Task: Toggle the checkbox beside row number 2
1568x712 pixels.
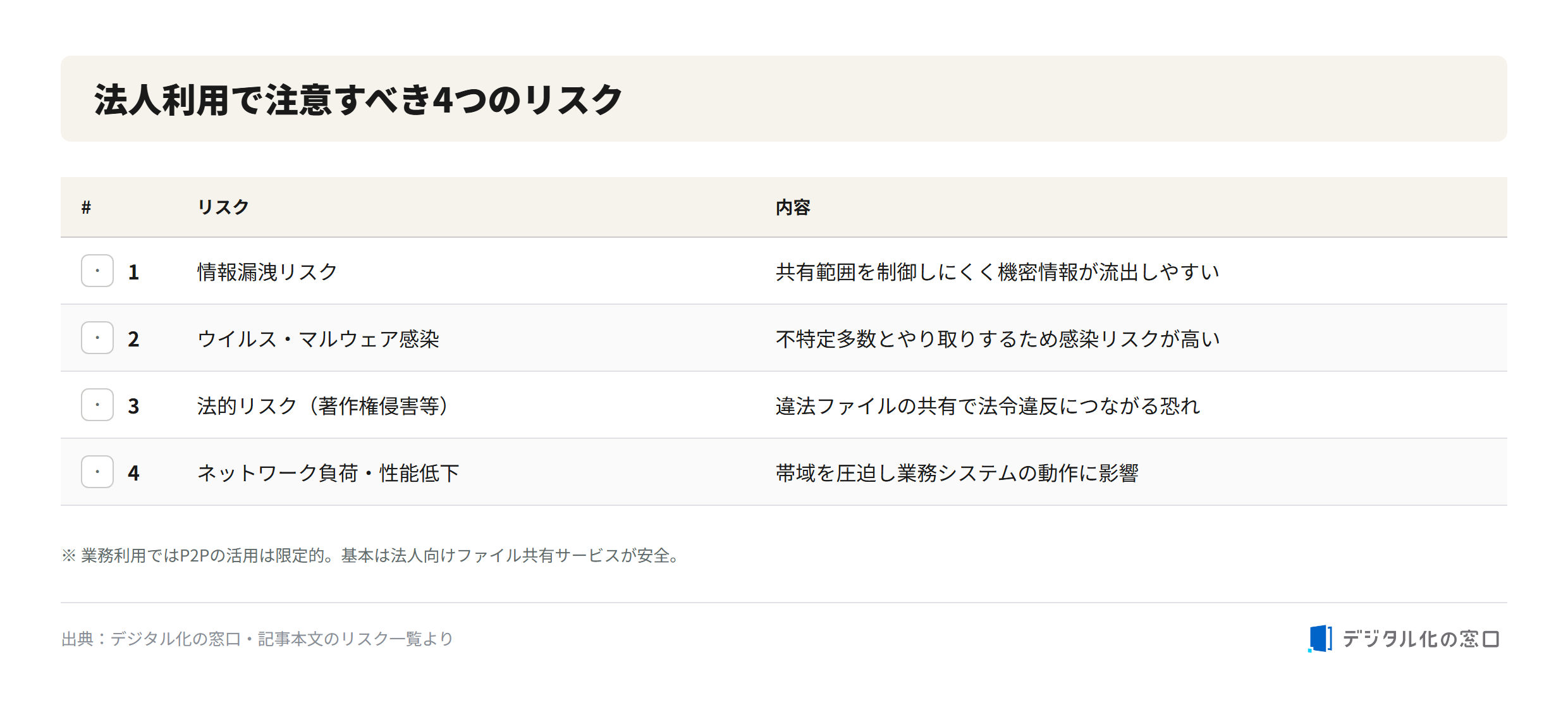Action: [97, 338]
